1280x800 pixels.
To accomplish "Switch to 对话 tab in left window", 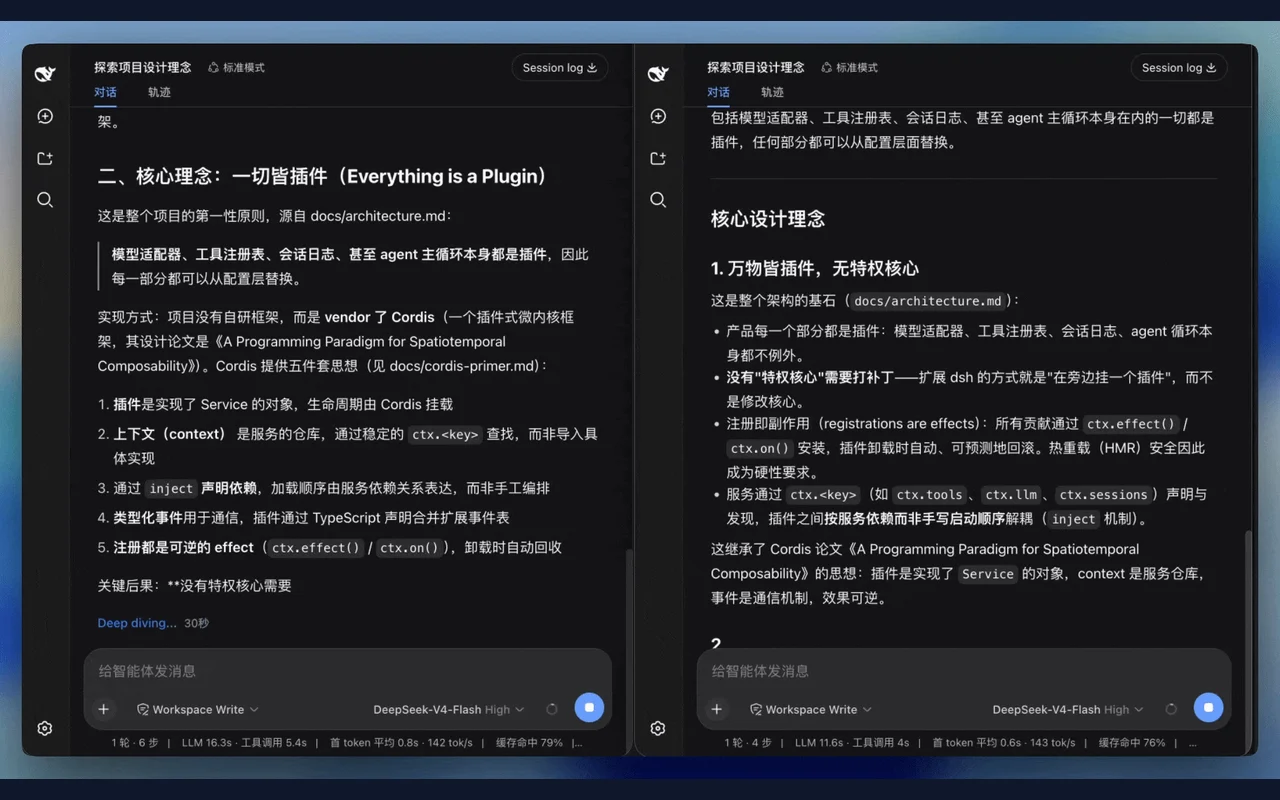I will (x=105, y=92).
